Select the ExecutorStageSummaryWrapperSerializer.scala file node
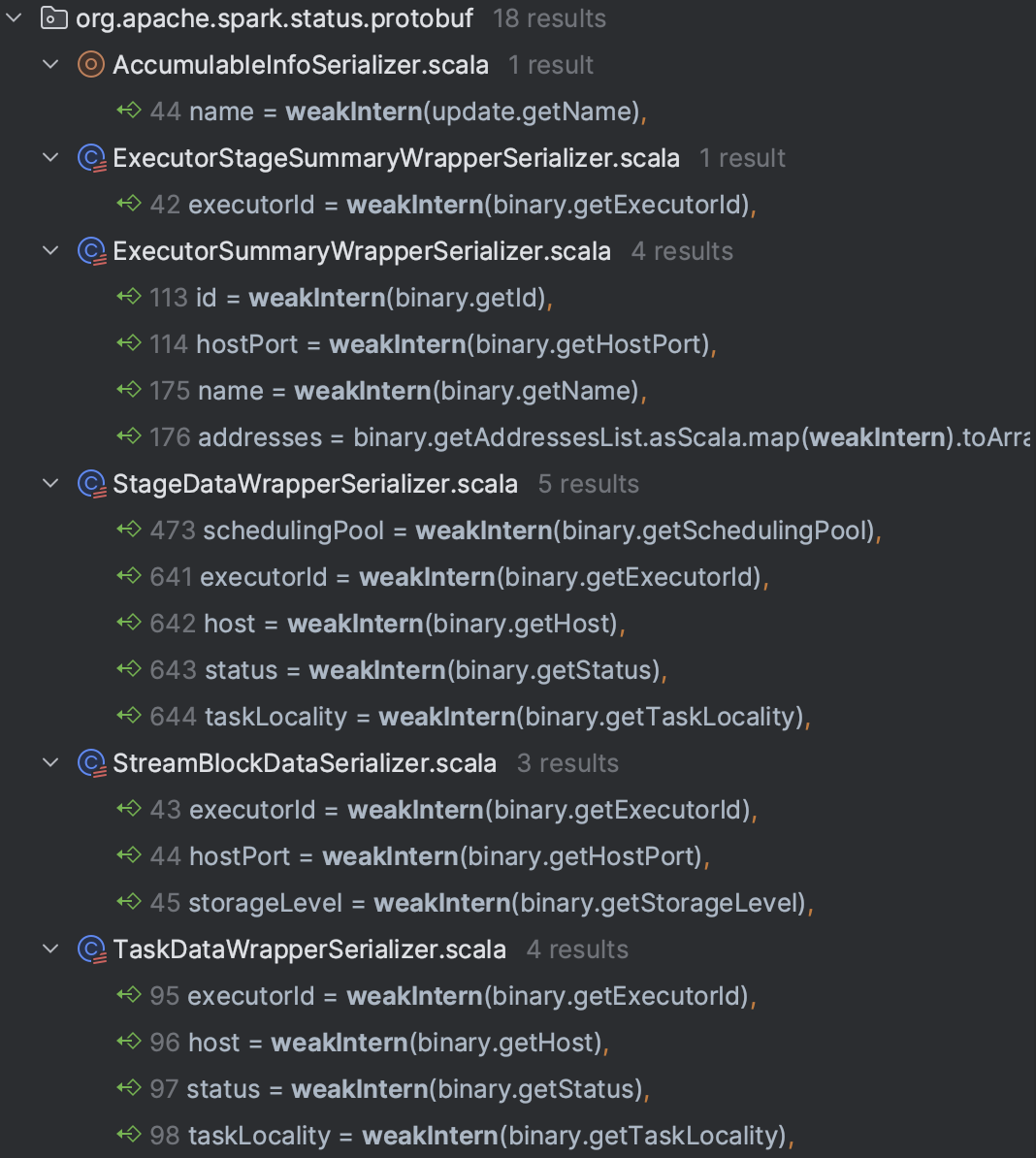Image resolution: width=1036 pixels, height=1158 pixels. click(x=396, y=158)
